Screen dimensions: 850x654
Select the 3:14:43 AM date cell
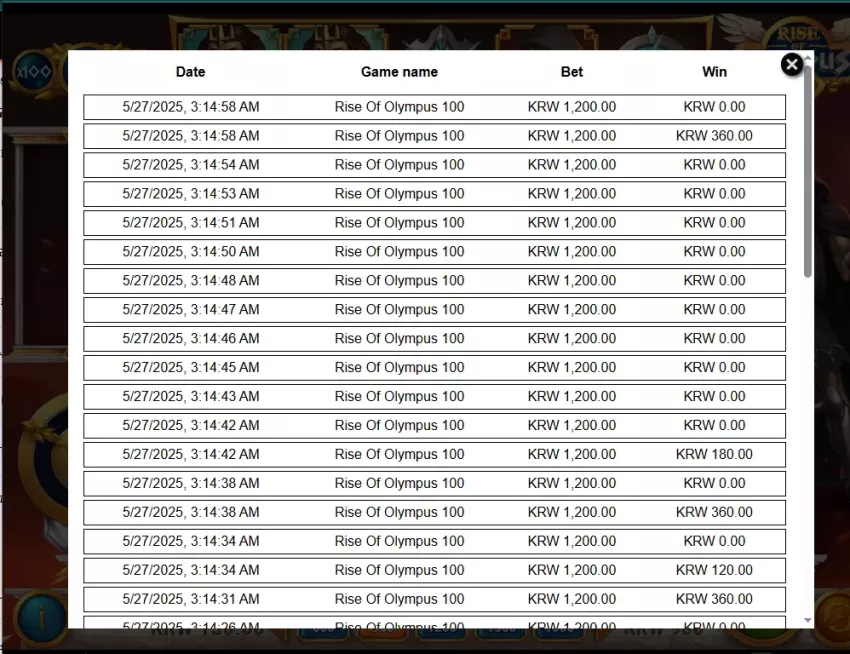coord(191,396)
